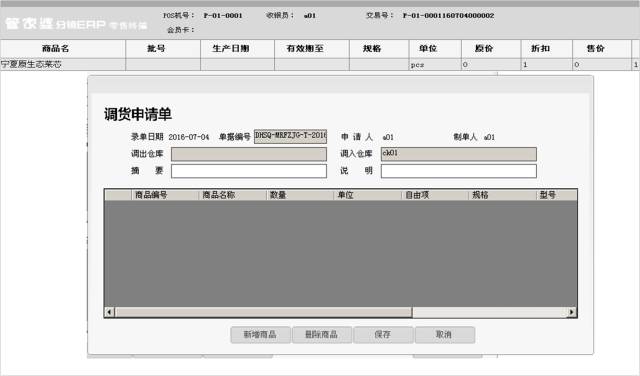The image size is (640, 376).
Task: Click the 数量 column header
Action: point(300,195)
